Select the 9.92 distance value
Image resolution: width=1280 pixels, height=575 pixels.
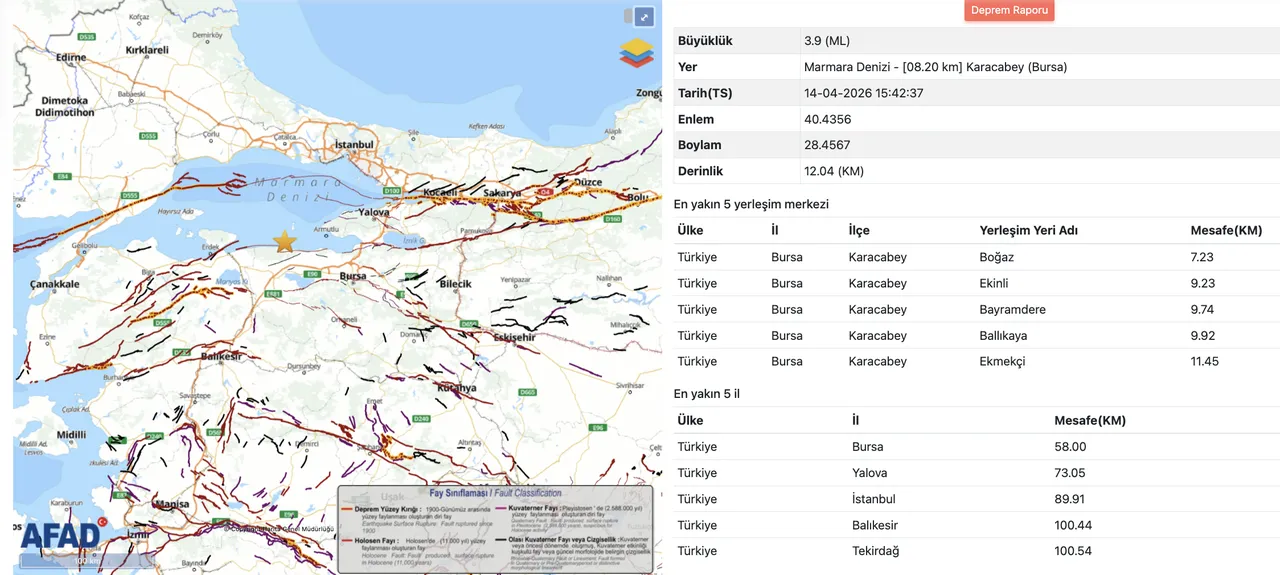pyautogui.click(x=1203, y=335)
